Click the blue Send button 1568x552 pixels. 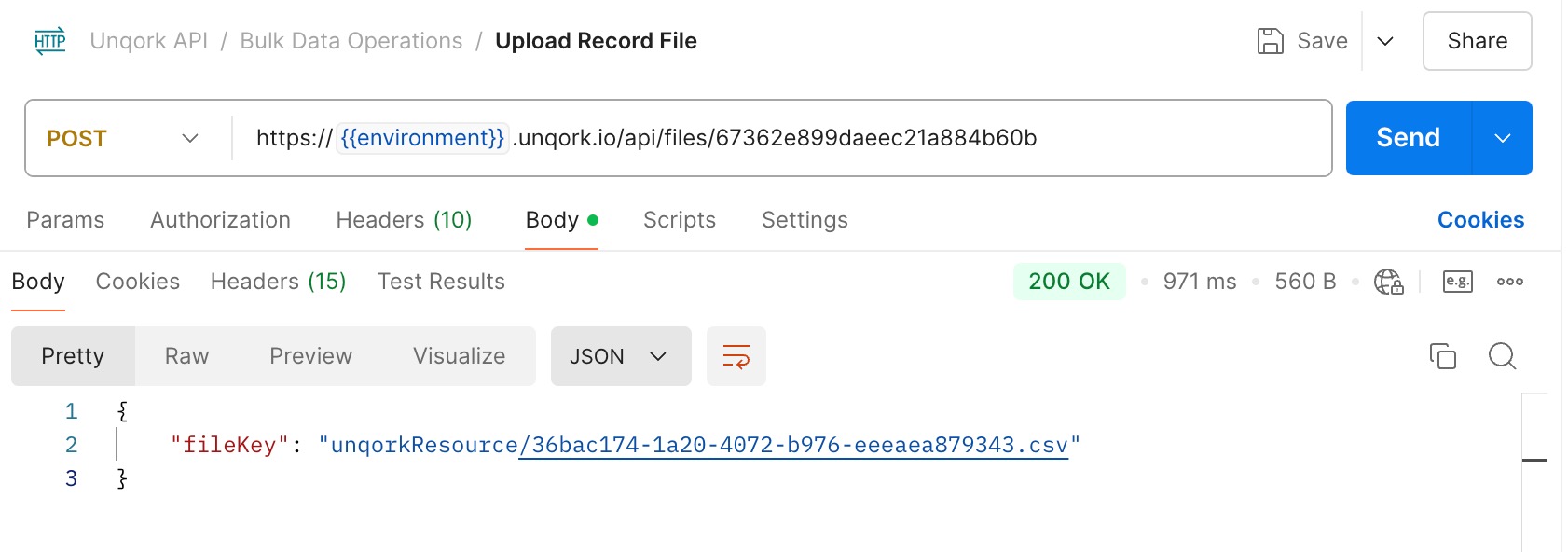coord(1409,138)
